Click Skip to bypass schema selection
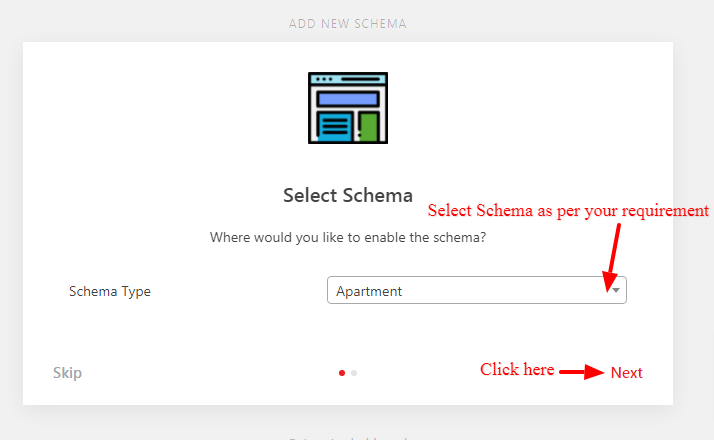 click(67, 373)
